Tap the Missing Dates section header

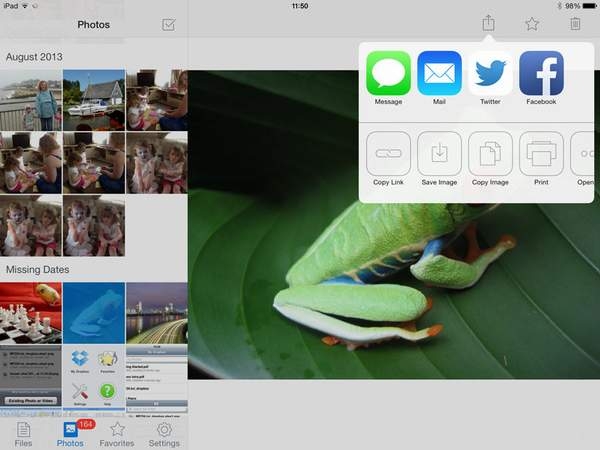[38, 269]
